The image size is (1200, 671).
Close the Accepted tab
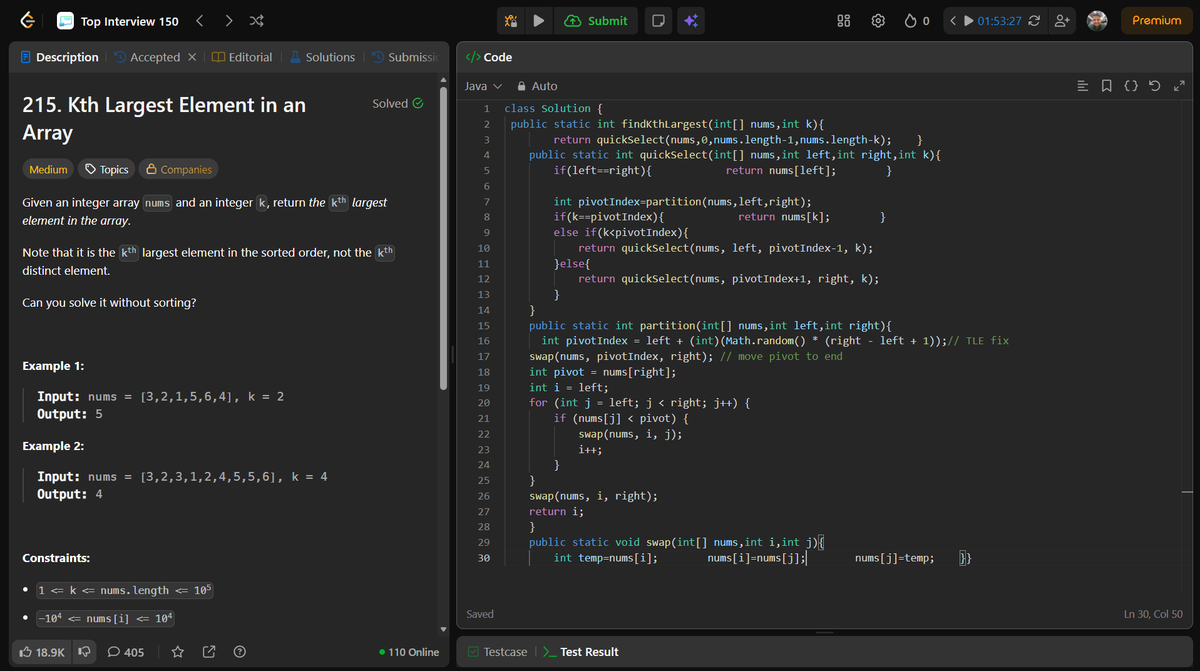(192, 57)
